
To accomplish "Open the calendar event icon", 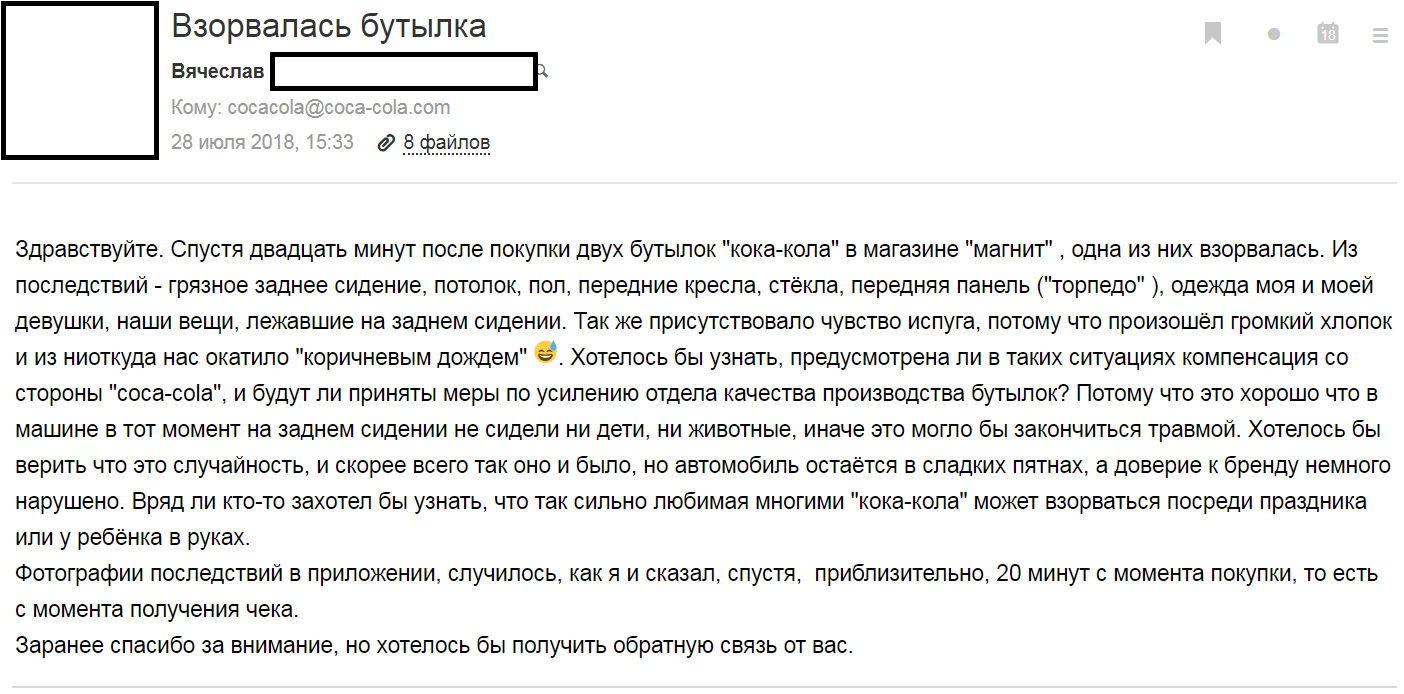I will (1327, 33).
